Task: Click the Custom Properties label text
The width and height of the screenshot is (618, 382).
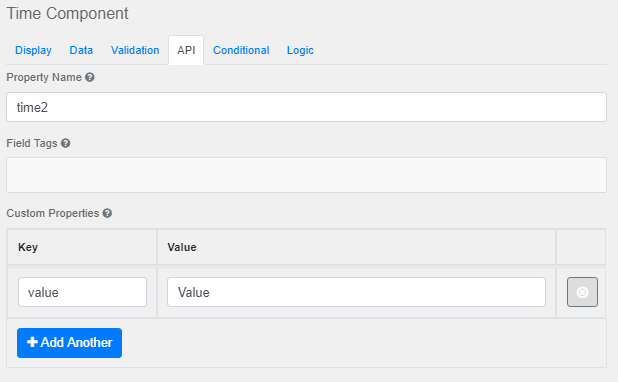Action: pyautogui.click(x=53, y=213)
